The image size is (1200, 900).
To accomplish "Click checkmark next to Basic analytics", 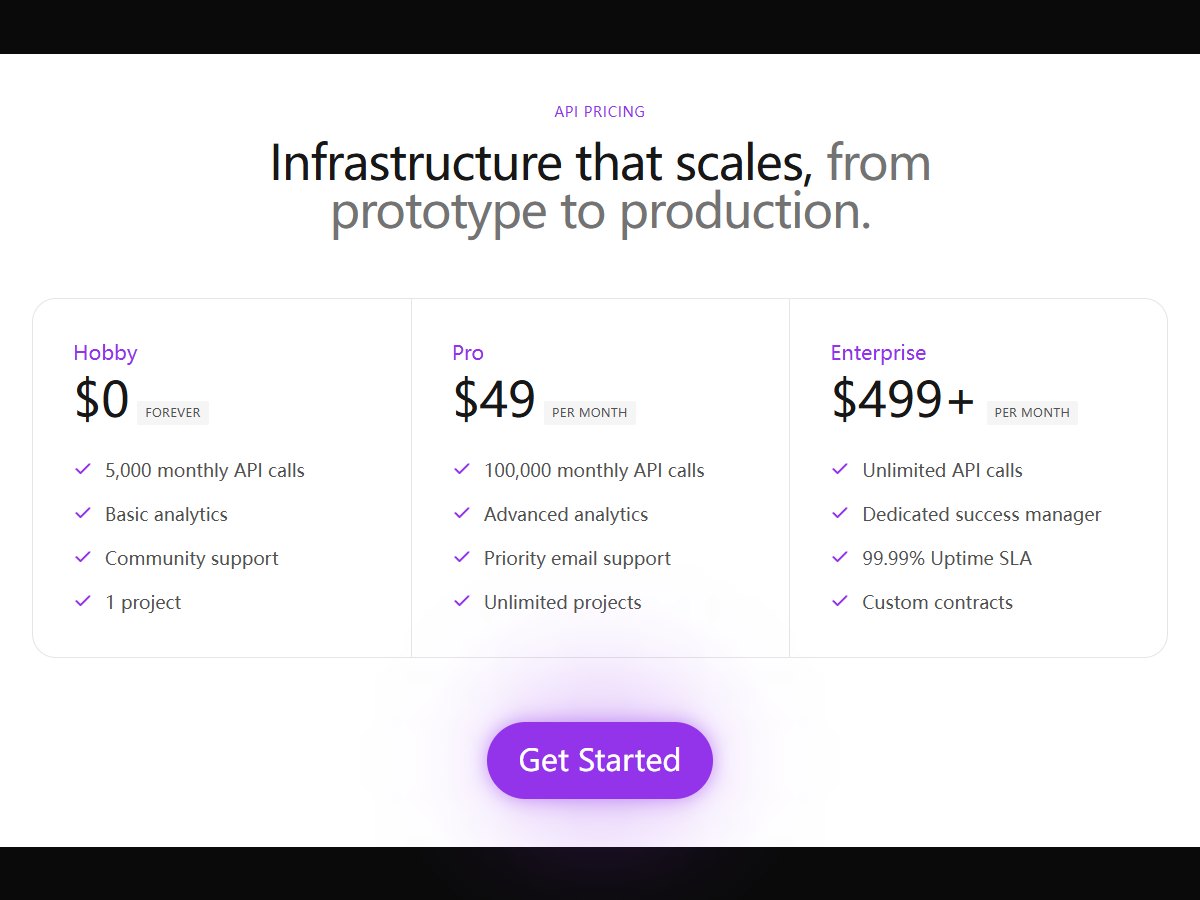I will [x=83, y=513].
